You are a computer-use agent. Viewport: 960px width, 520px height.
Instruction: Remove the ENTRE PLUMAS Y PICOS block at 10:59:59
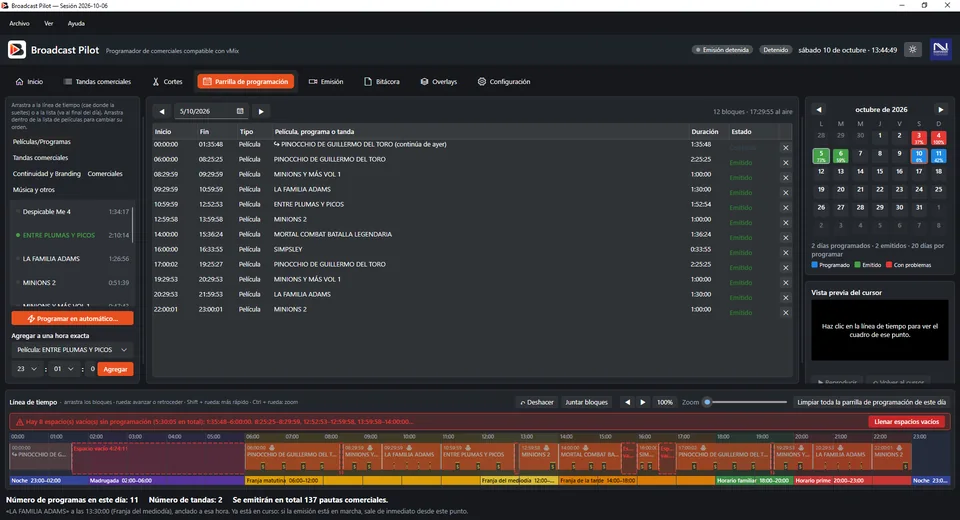click(786, 208)
